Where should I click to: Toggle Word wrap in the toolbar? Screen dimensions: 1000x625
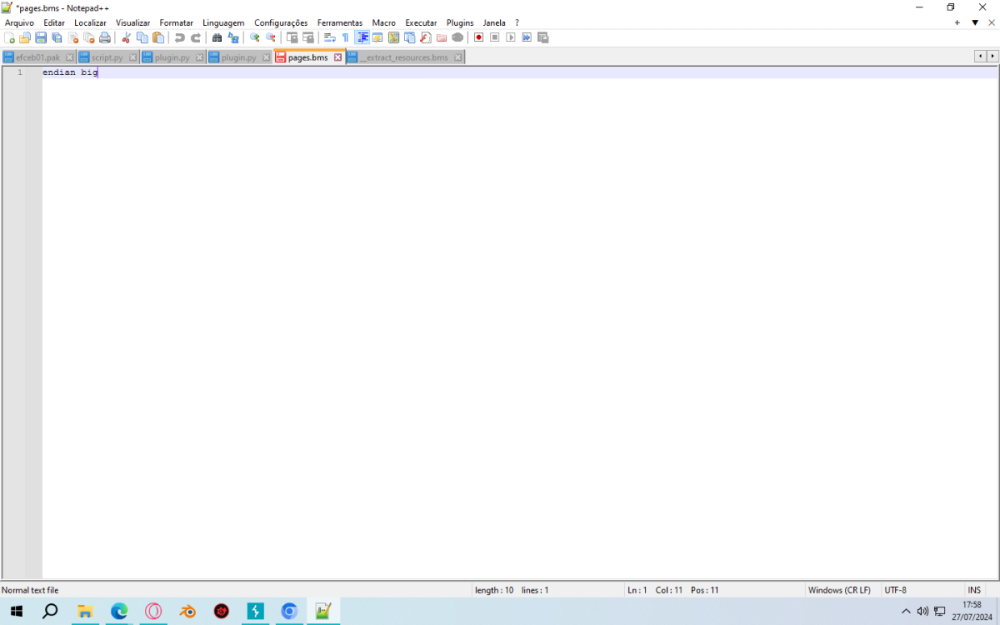click(x=329, y=38)
